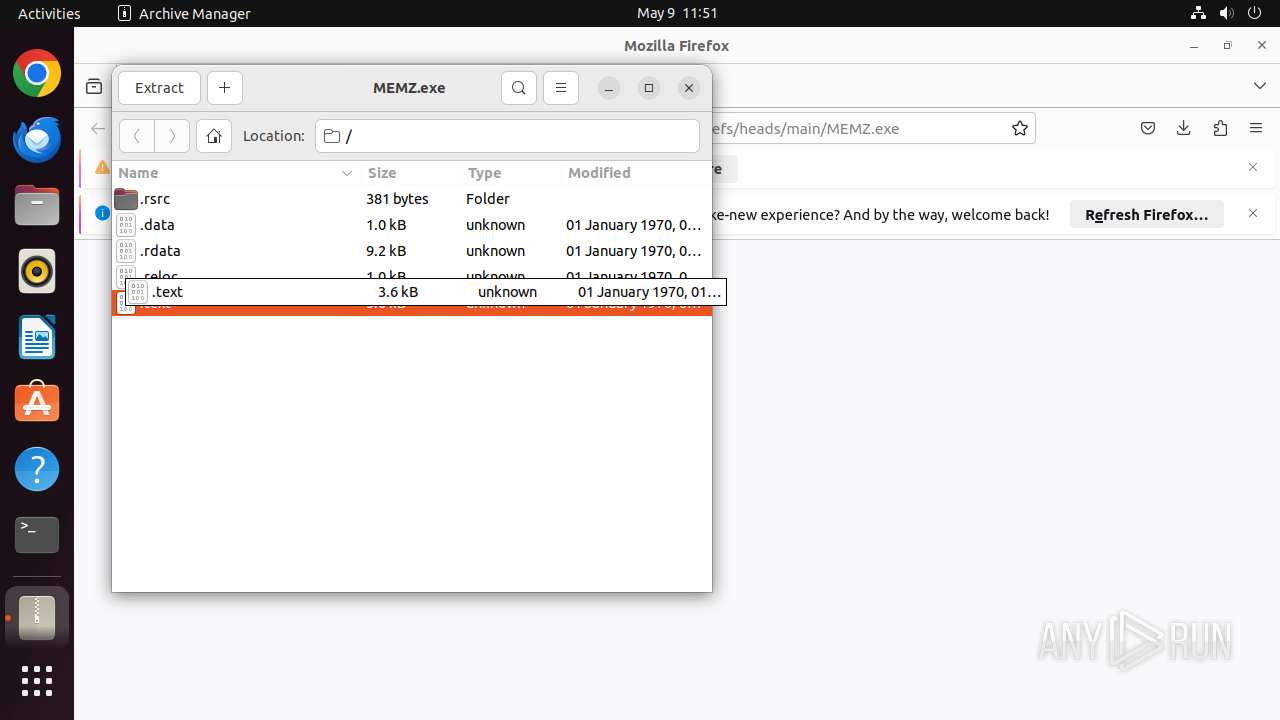Click the Extract button
The image size is (1280, 720).
(x=159, y=88)
